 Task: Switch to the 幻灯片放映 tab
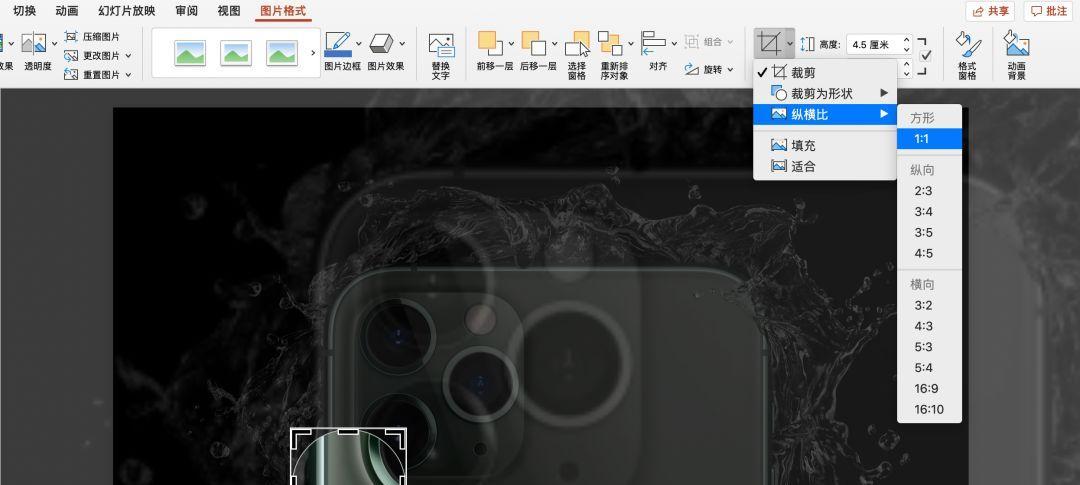[127, 11]
